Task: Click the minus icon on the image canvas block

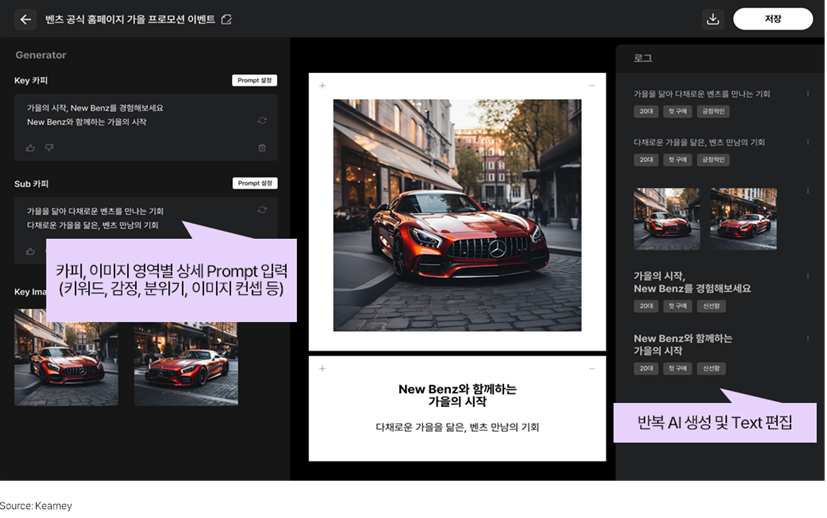Action: click(x=592, y=85)
